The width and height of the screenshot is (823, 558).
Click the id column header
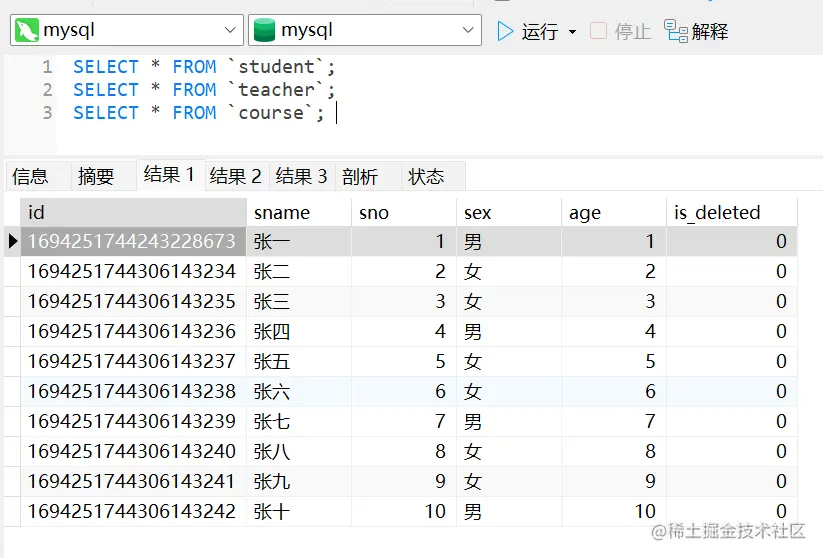click(x=133, y=213)
